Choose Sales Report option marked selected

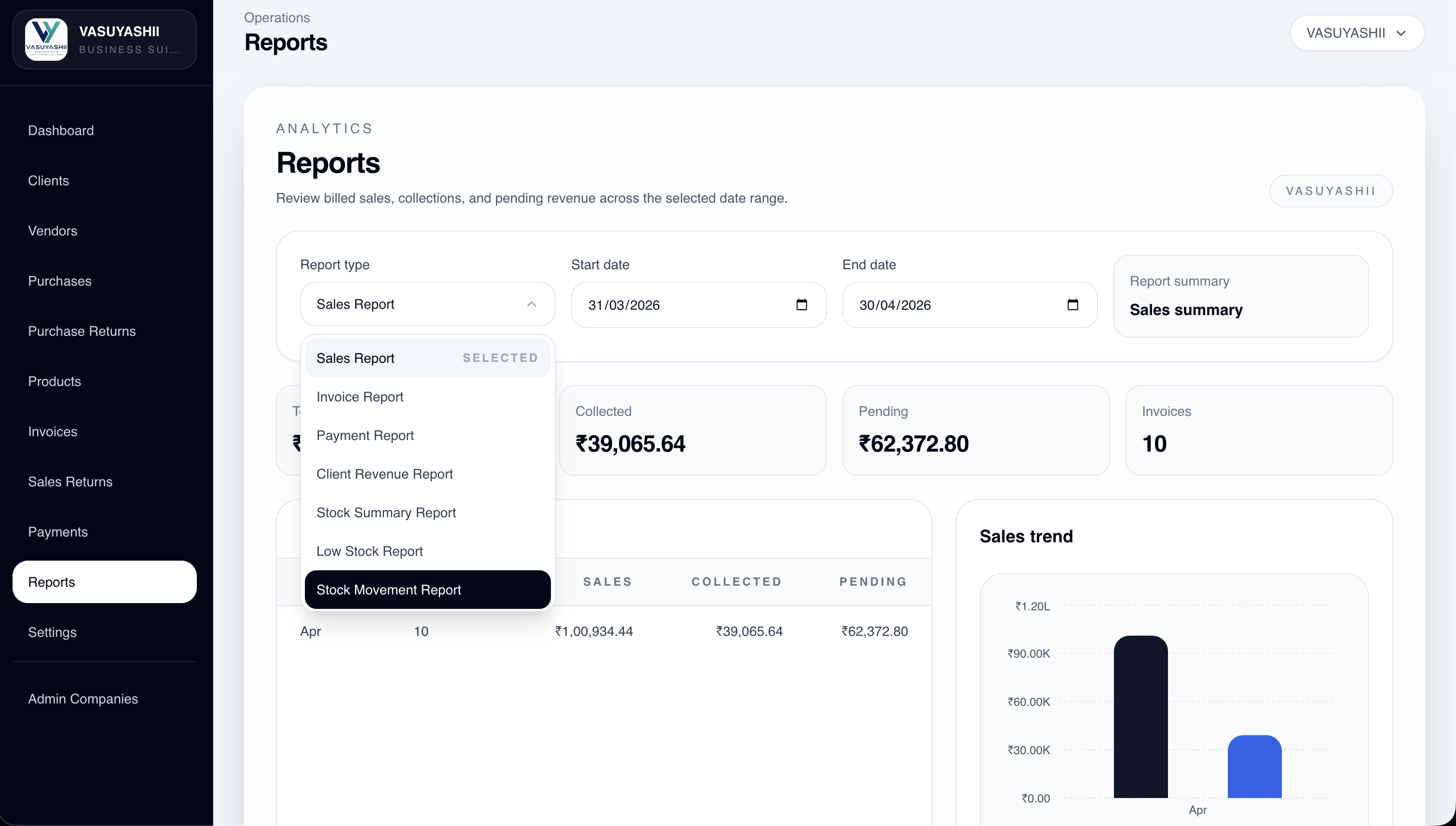point(427,358)
